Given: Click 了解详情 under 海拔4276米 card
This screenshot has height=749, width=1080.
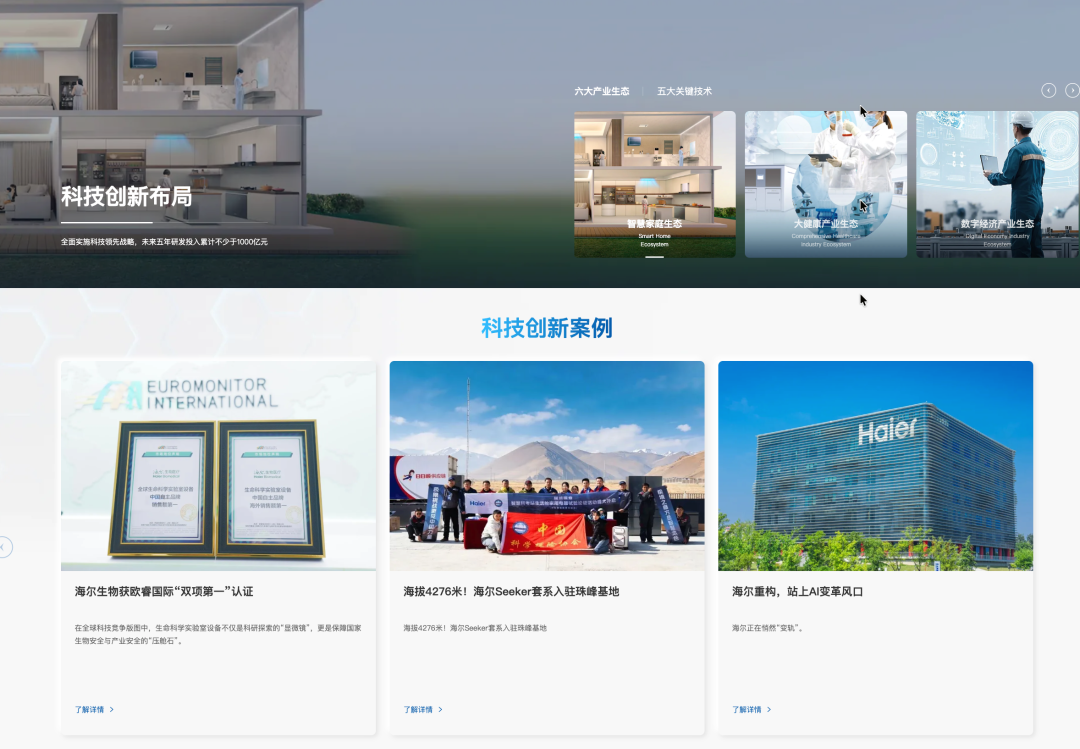Looking at the screenshot, I should (418, 709).
